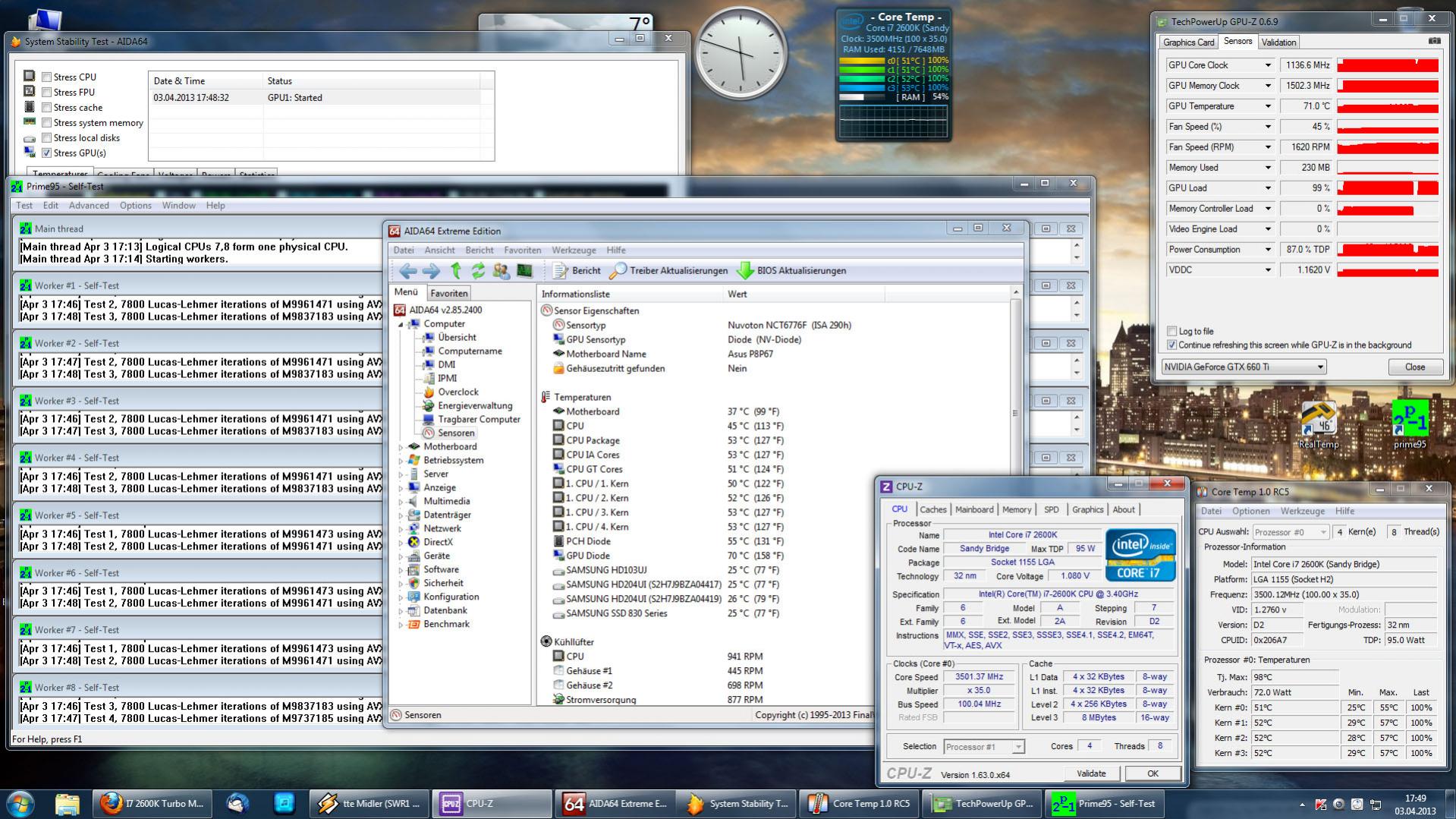Open the prime95 desktop shortcut
Image resolution: width=1456 pixels, height=819 pixels.
click(x=1410, y=425)
